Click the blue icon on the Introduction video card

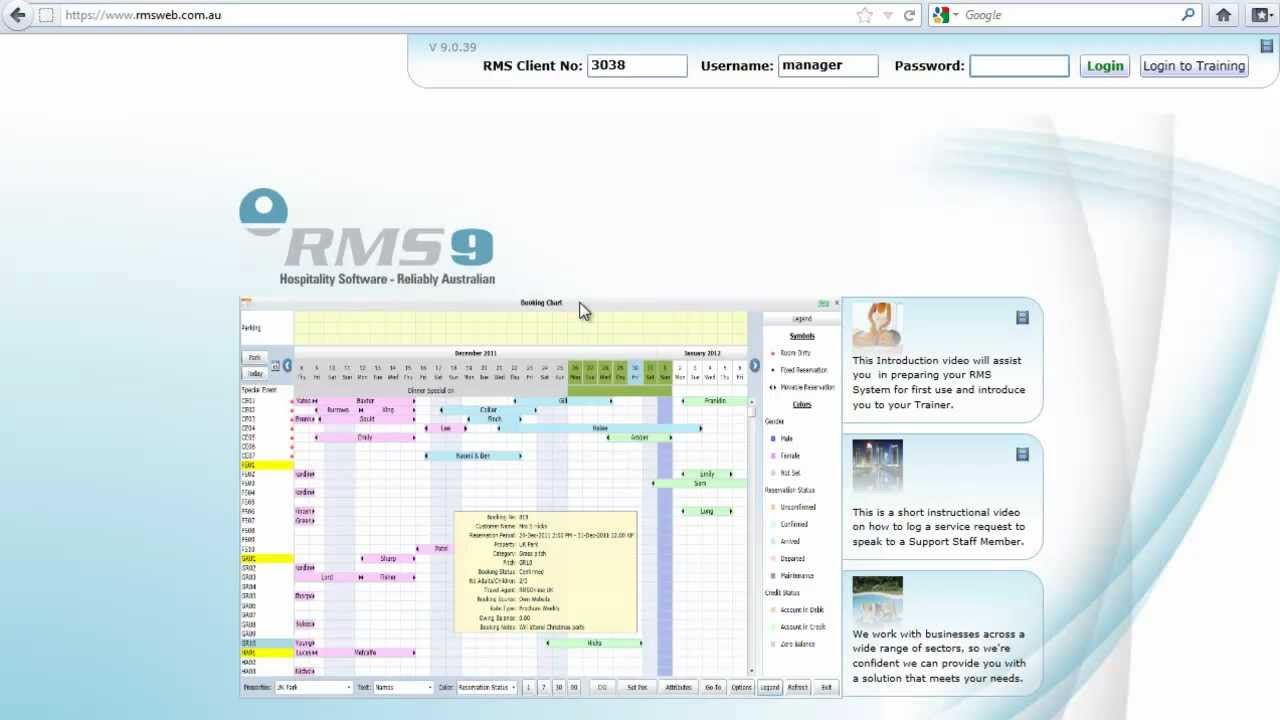click(x=1022, y=317)
